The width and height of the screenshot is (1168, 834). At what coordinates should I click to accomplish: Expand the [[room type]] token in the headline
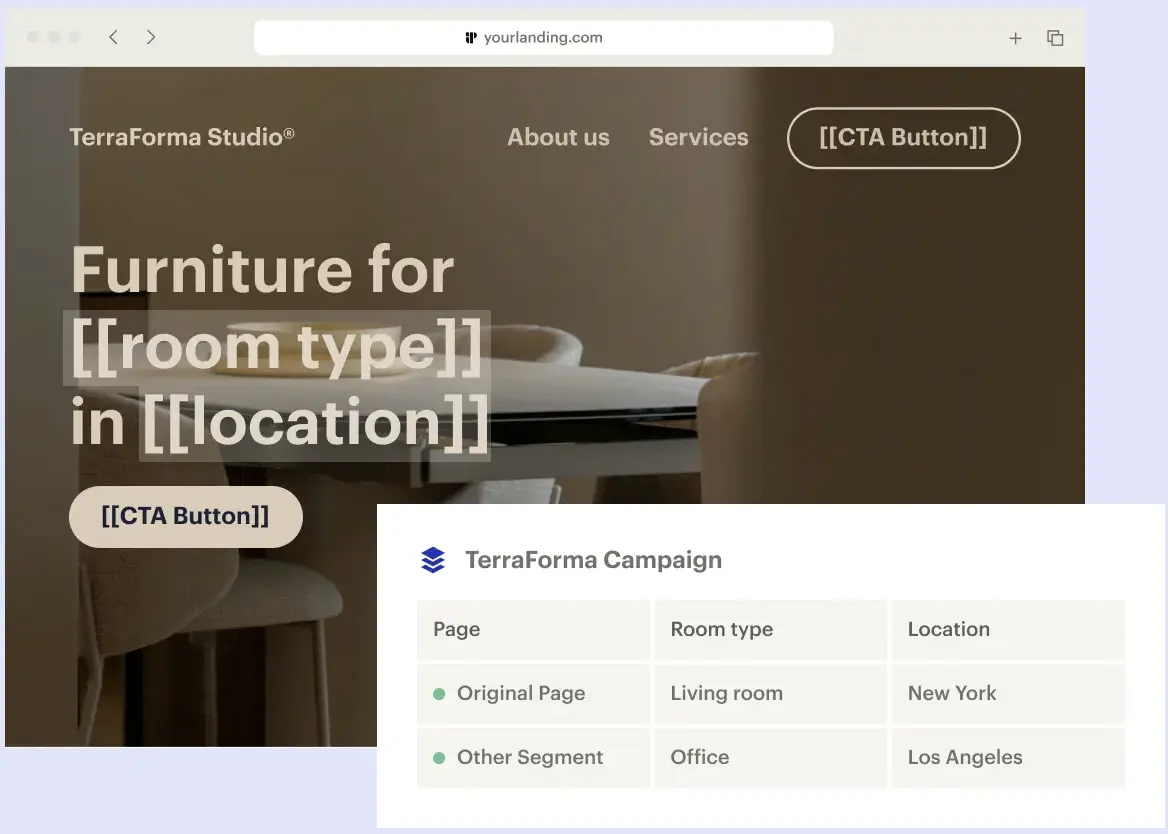277,348
